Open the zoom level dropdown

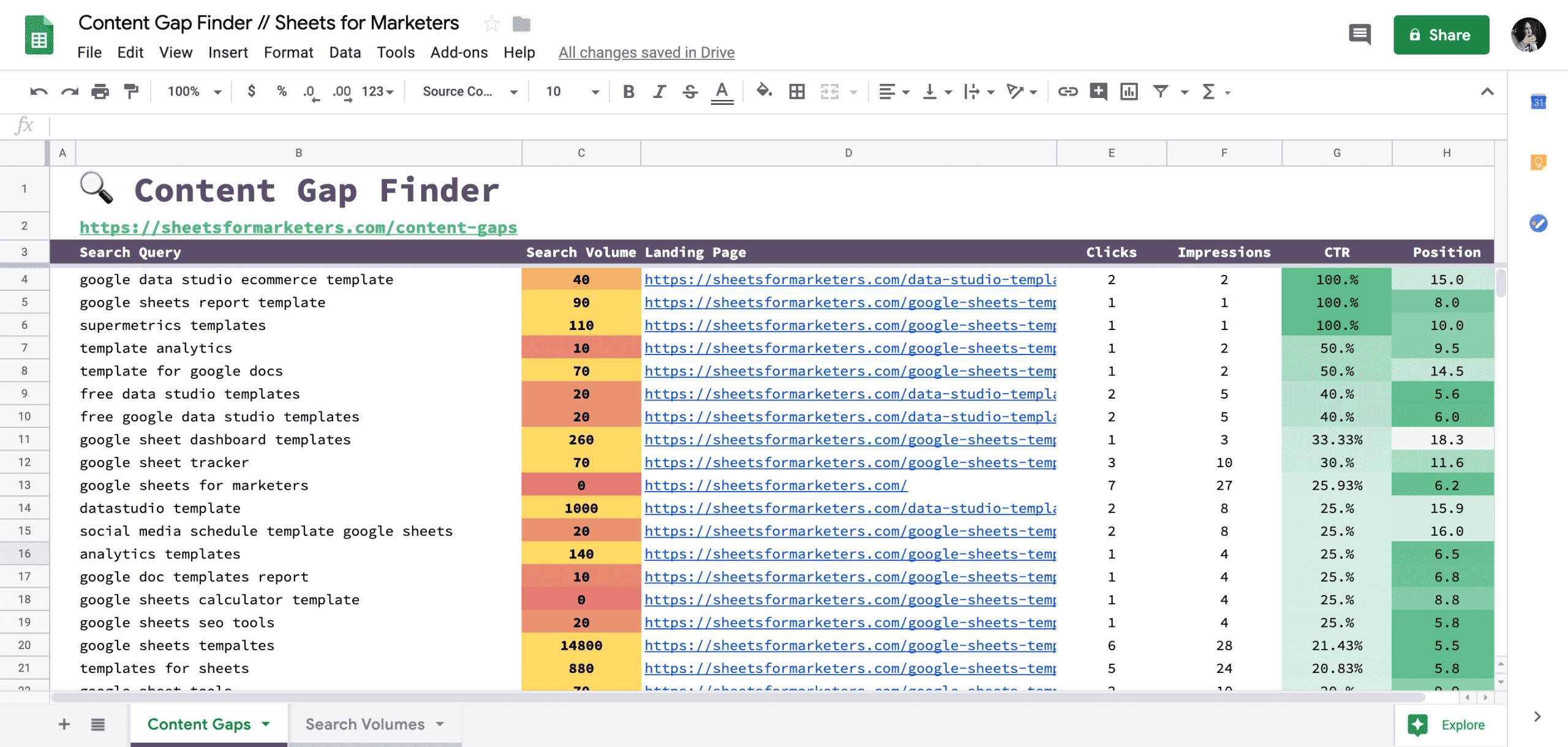tap(194, 92)
